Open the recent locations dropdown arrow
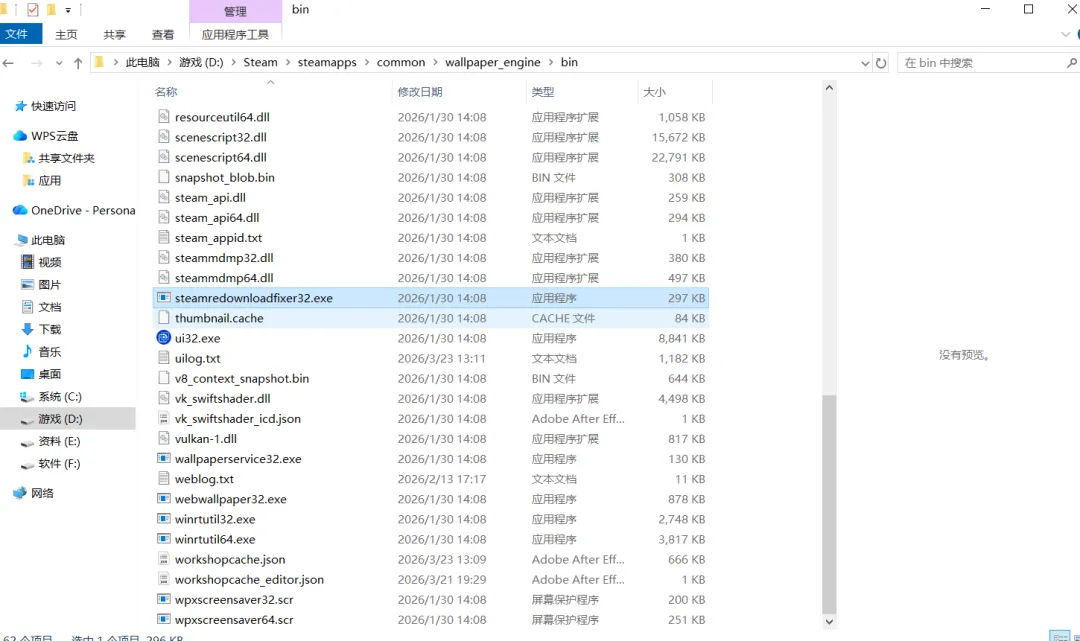Screen dimensions: 1080x641 [x=59, y=63]
